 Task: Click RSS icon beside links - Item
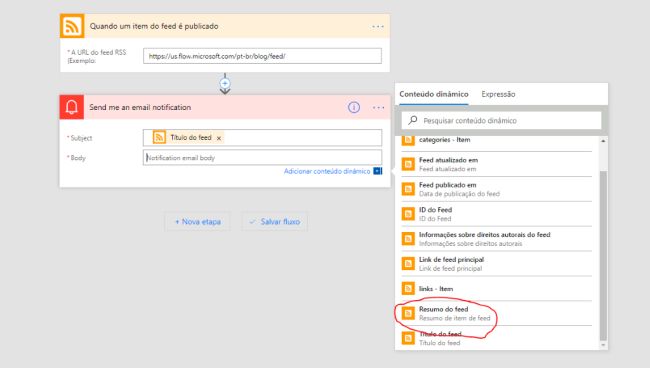[408, 288]
